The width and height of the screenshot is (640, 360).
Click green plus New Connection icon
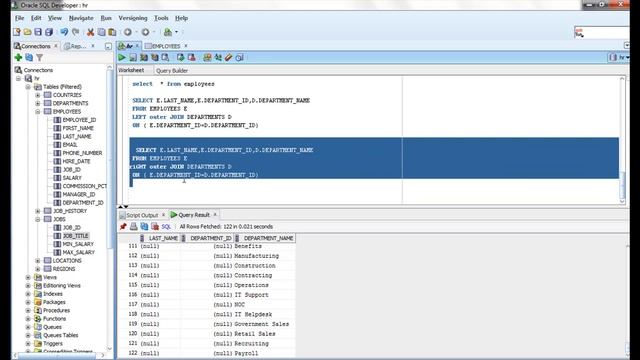coord(18,58)
